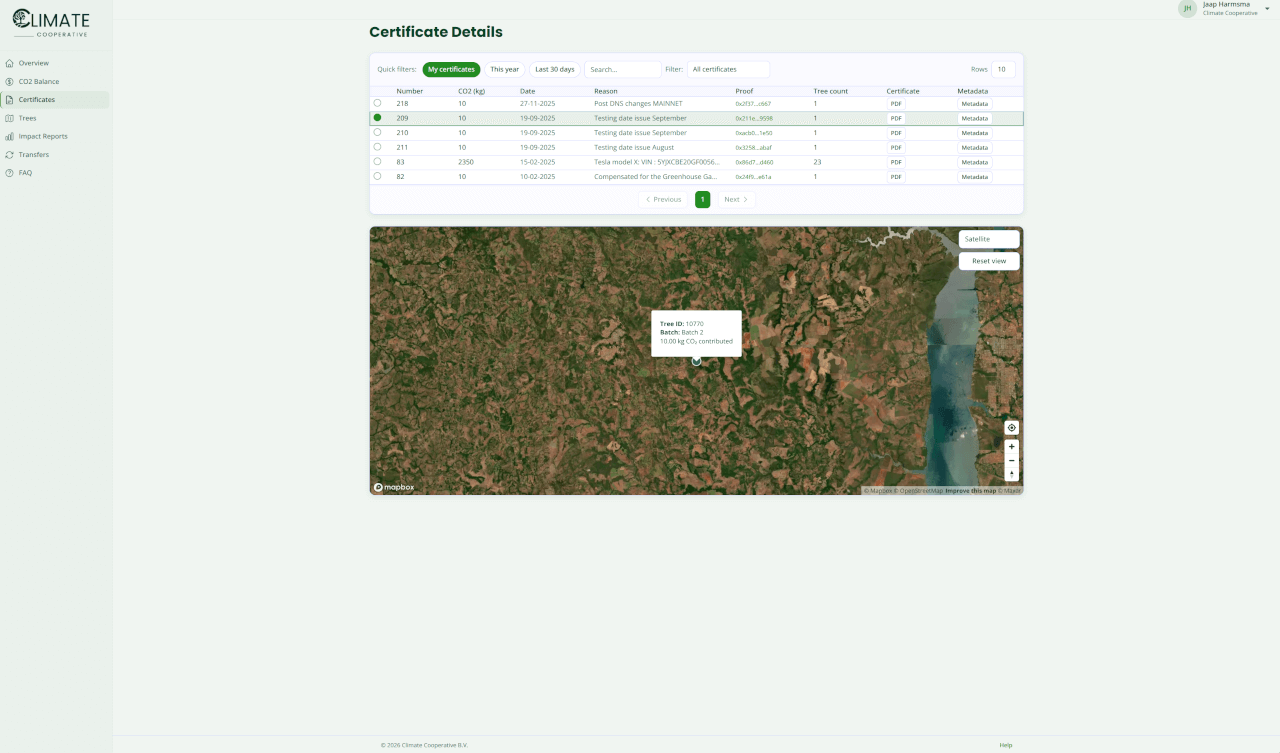Select radio button for certificate 211
1280x753 pixels.
[377, 147]
